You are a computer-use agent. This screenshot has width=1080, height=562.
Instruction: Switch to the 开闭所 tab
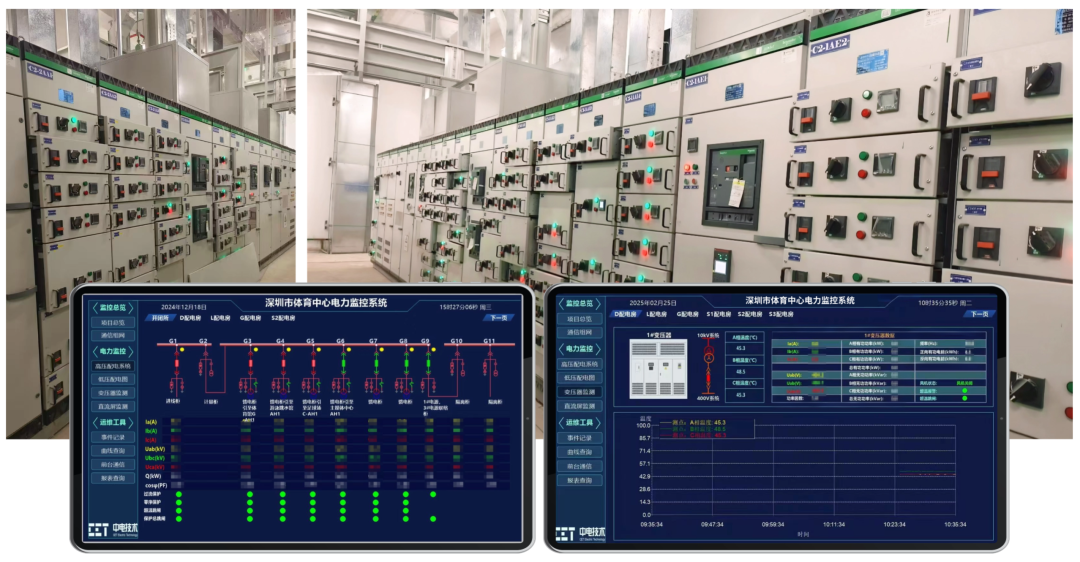pyautogui.click(x=160, y=318)
